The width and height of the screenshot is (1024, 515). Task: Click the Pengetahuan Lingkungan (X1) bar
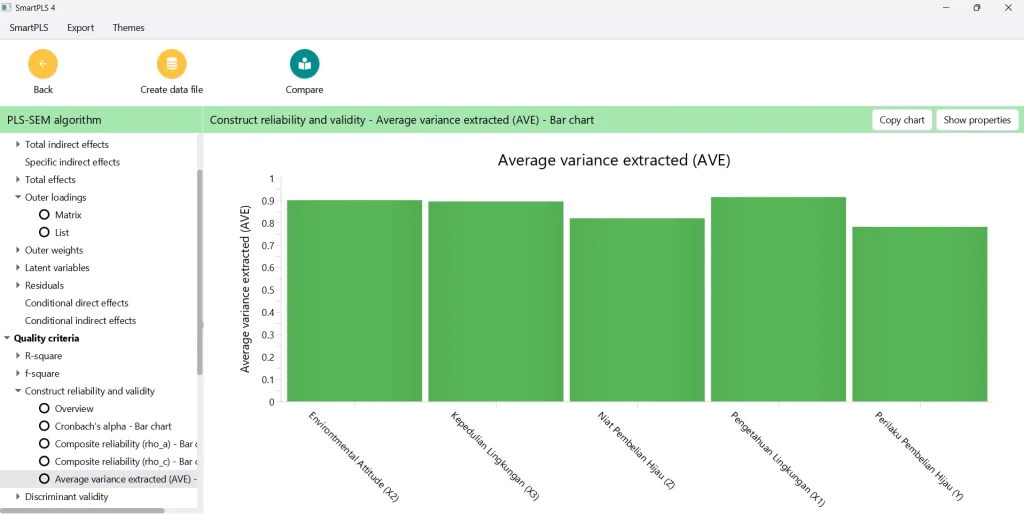pos(778,299)
